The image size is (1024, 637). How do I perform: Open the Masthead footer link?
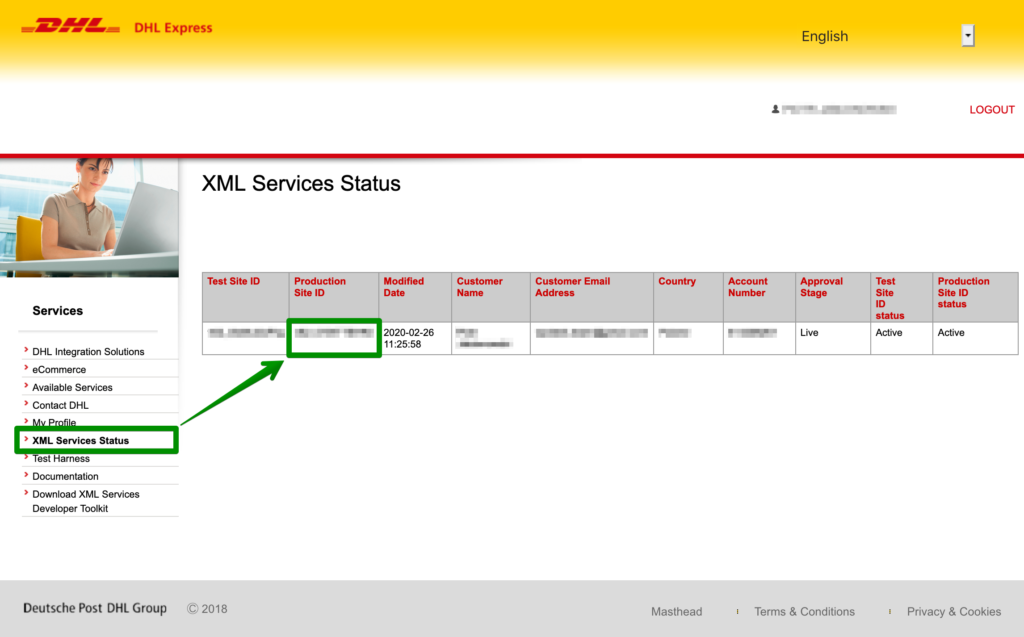tap(676, 611)
